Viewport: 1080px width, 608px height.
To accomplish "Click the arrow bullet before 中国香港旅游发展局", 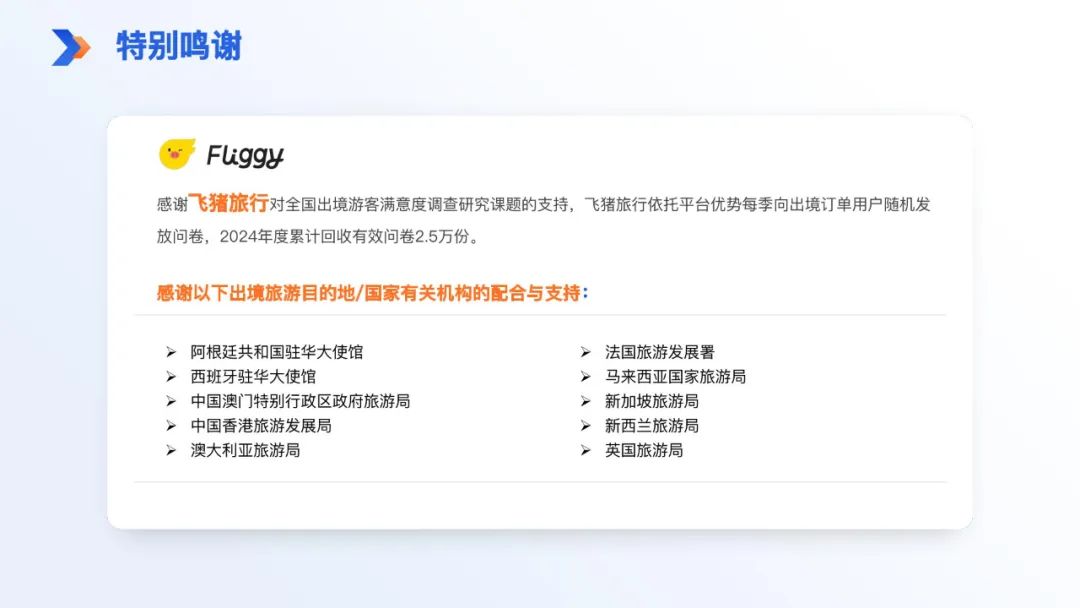I will [x=171, y=426].
